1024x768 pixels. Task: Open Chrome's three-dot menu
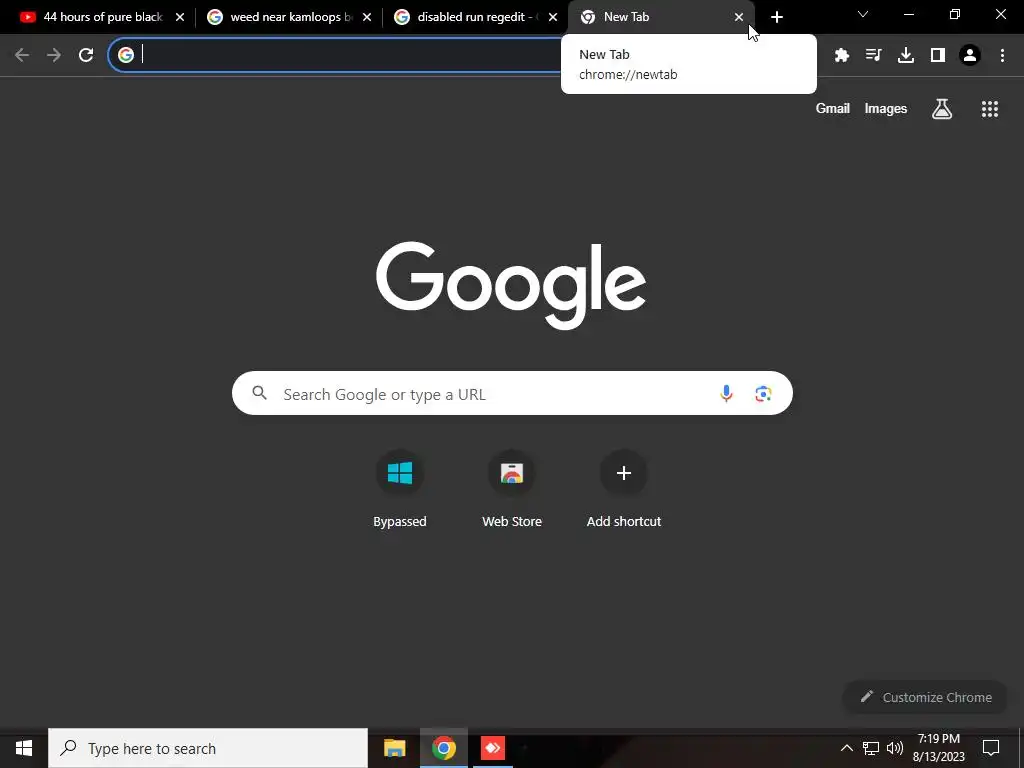pyautogui.click(x=1002, y=55)
